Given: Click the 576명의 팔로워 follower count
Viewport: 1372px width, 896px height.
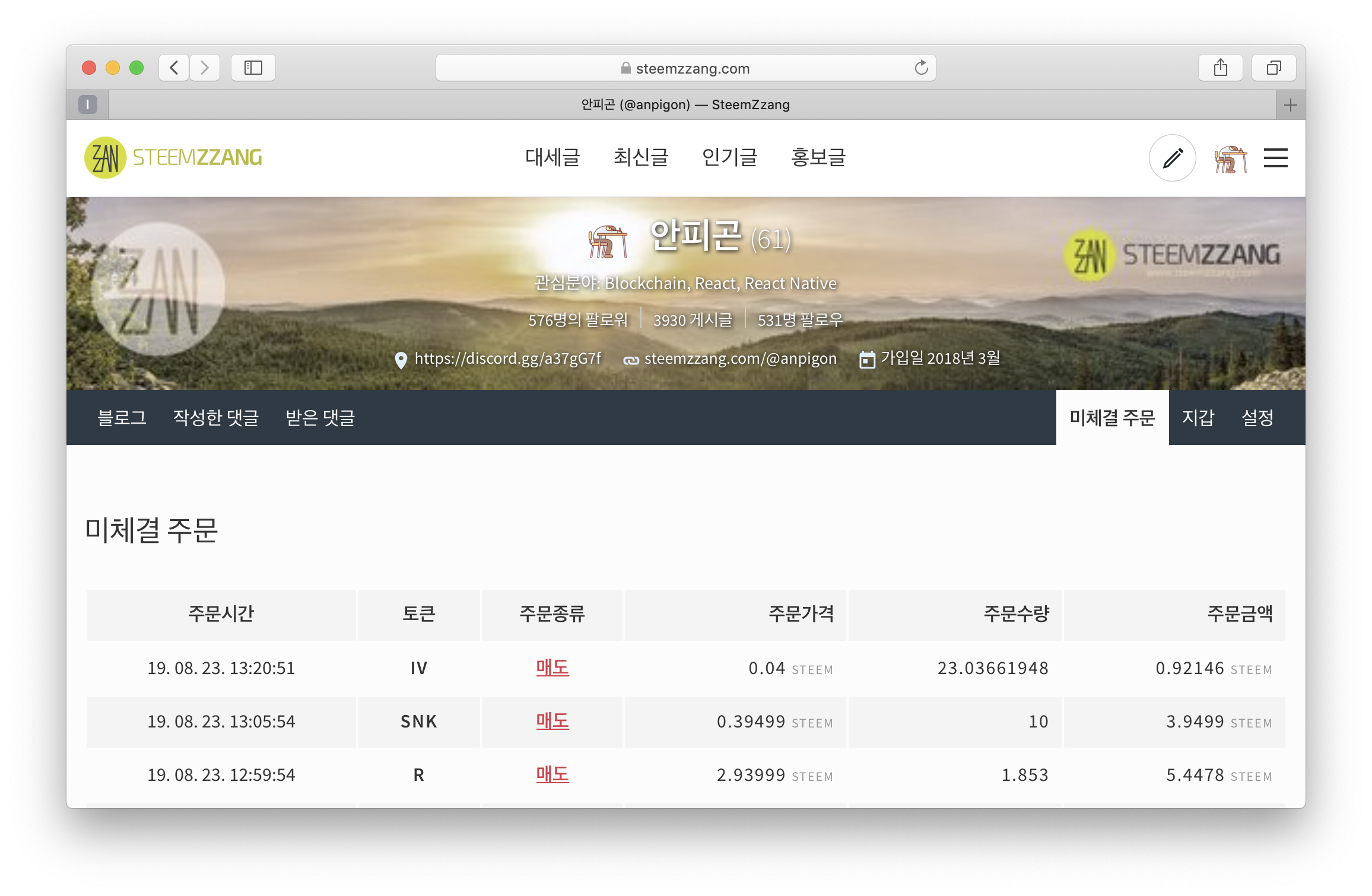Looking at the screenshot, I should [x=577, y=320].
